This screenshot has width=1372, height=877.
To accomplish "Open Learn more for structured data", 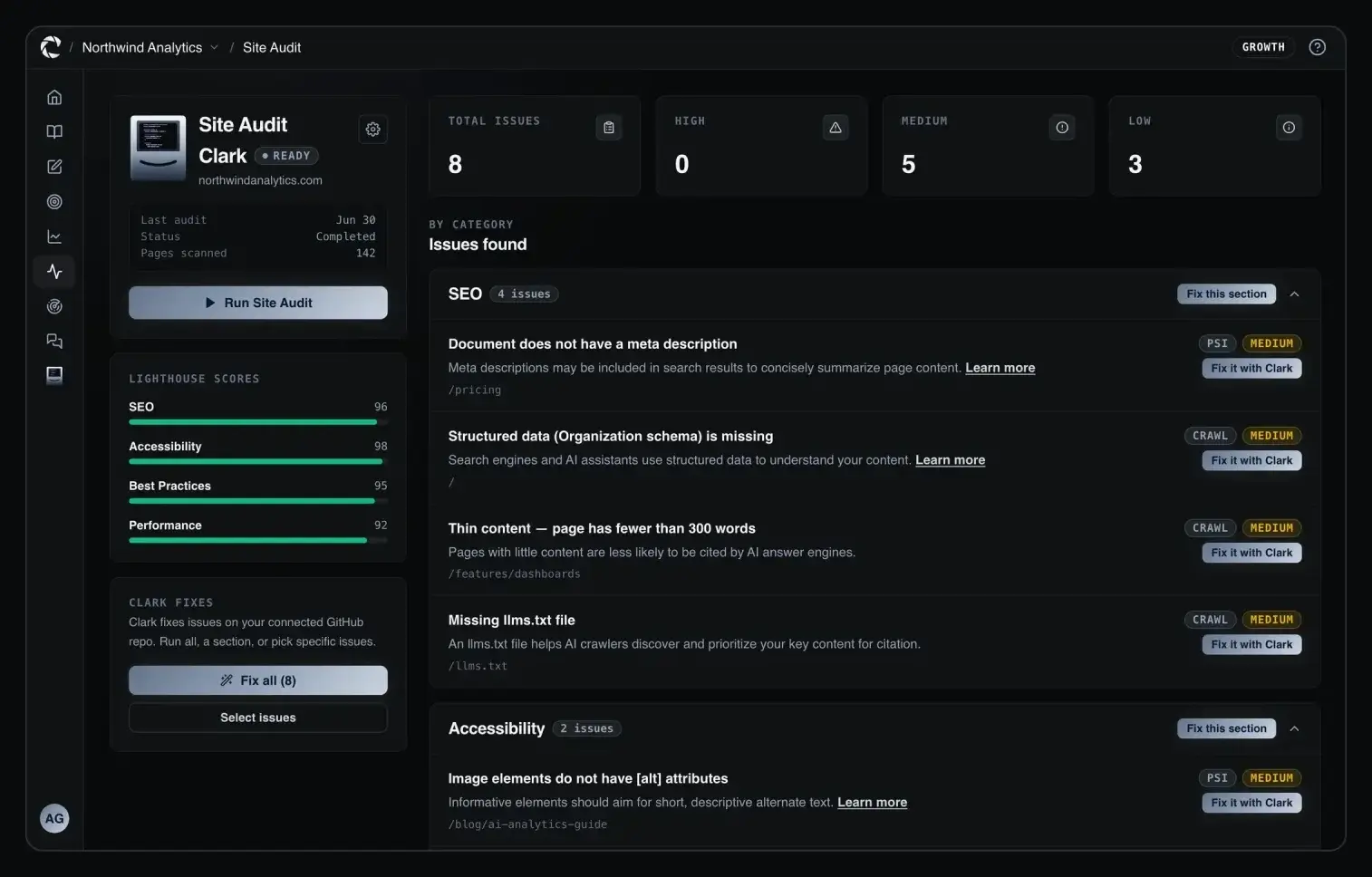I will 950,460.
